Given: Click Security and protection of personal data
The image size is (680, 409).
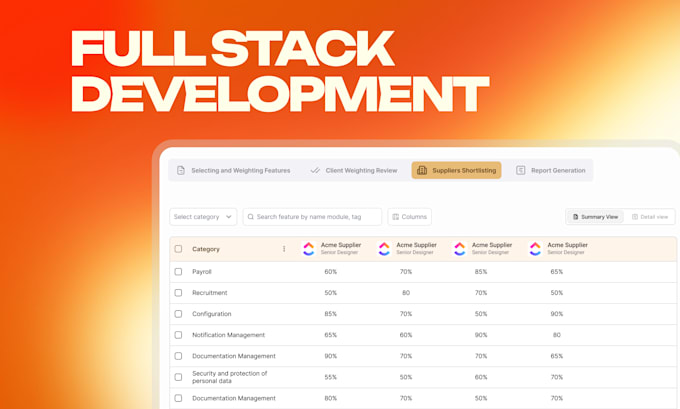Looking at the screenshot, I should click(x=230, y=377).
